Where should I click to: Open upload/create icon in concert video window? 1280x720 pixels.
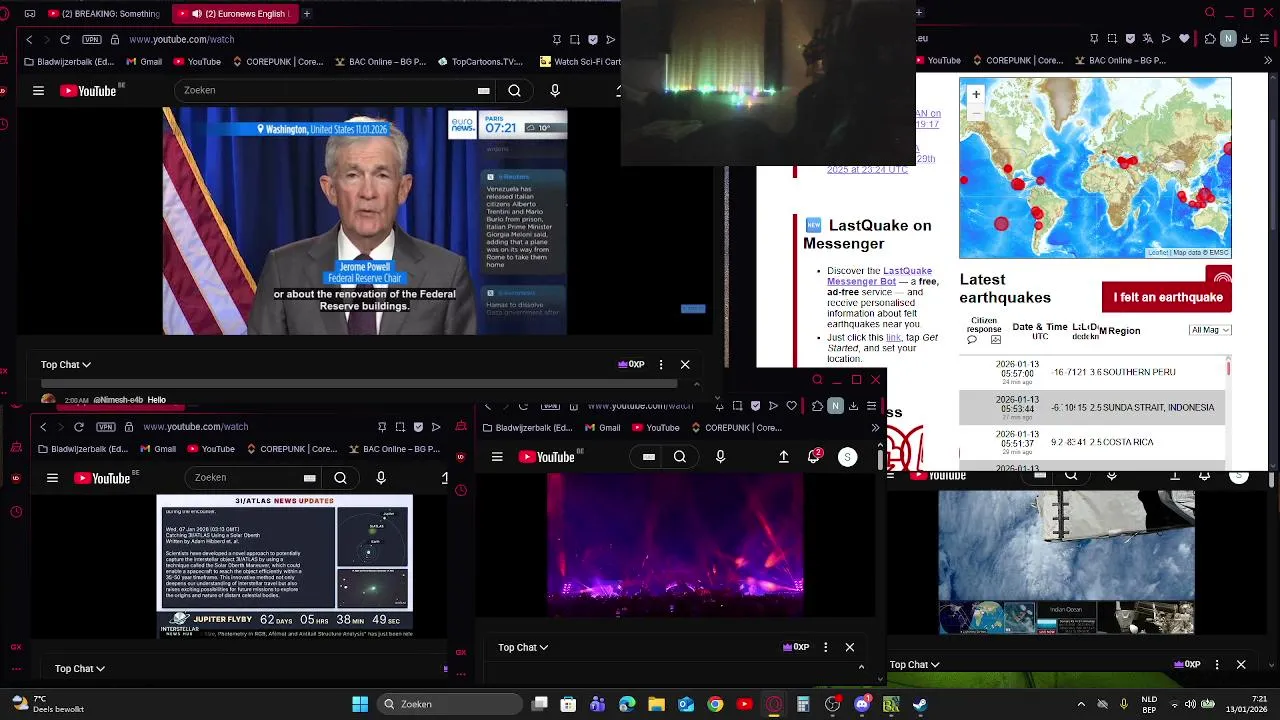784,457
